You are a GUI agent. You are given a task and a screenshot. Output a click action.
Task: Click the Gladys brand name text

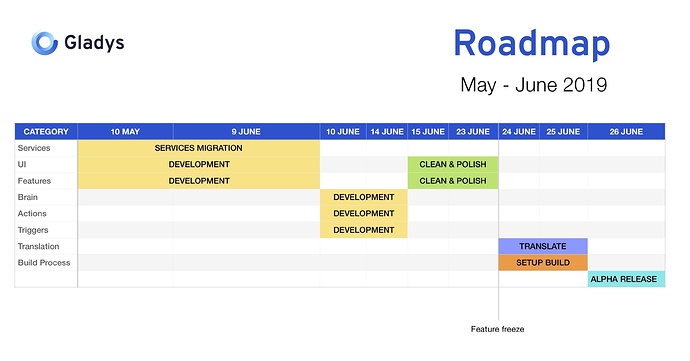click(94, 44)
